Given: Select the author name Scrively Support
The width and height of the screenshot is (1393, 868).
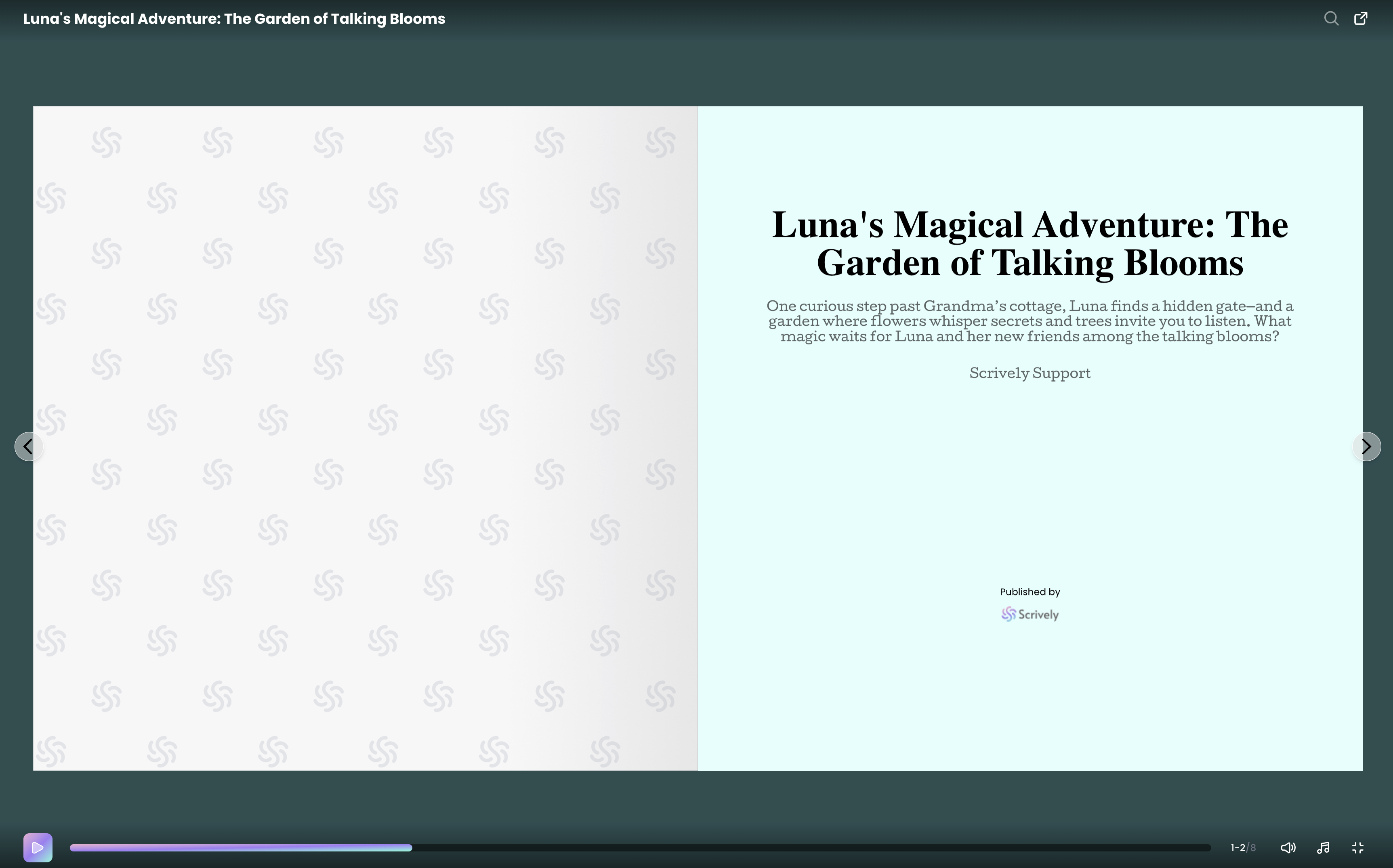Looking at the screenshot, I should (x=1030, y=374).
